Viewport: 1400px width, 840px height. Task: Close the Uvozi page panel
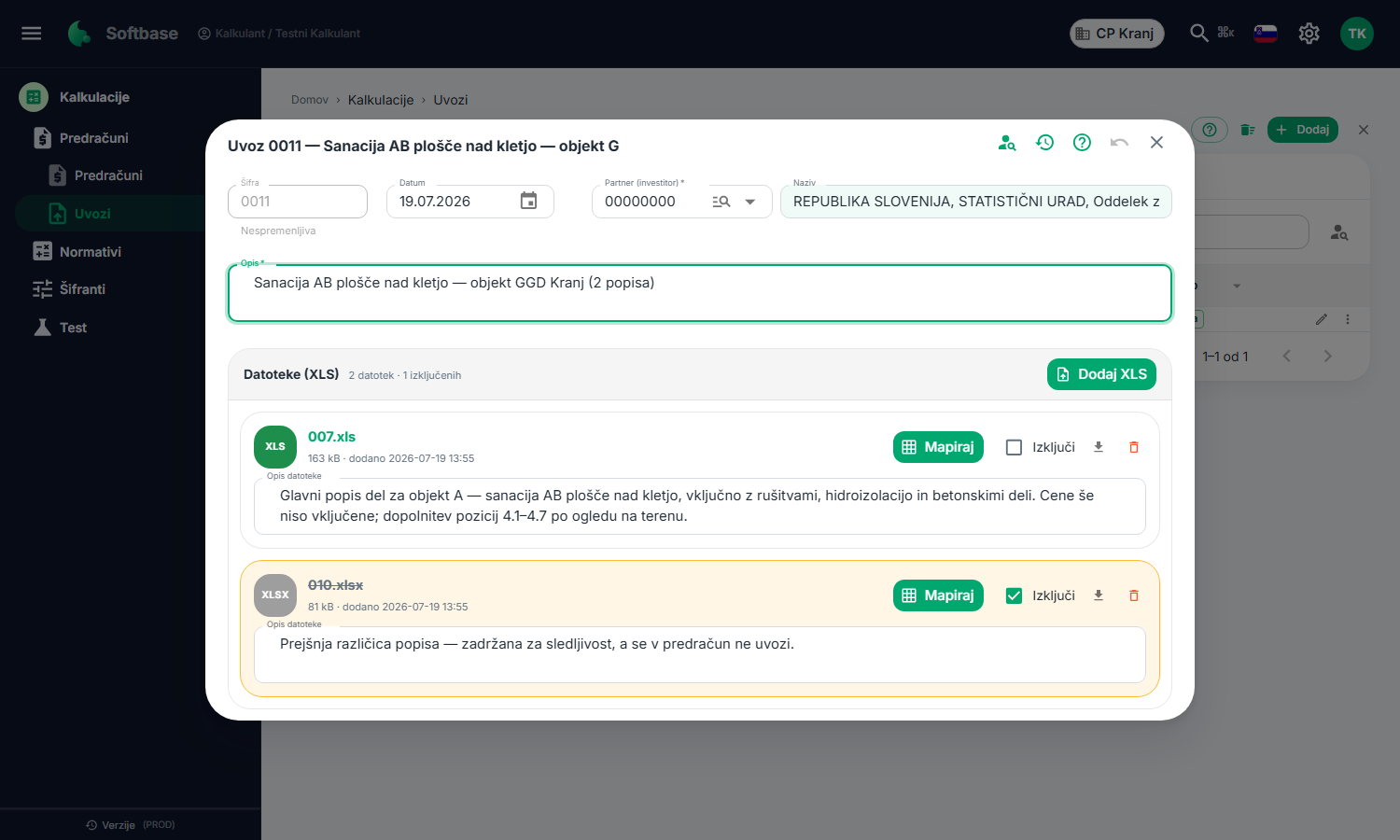1364,130
